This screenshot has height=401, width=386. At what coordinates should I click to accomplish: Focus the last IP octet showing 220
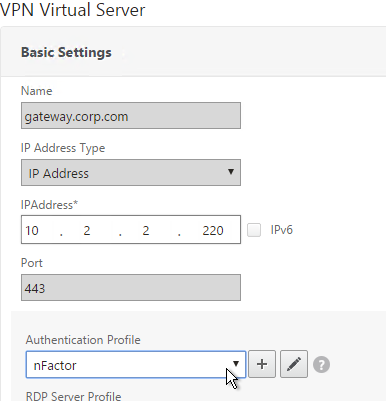(213, 230)
